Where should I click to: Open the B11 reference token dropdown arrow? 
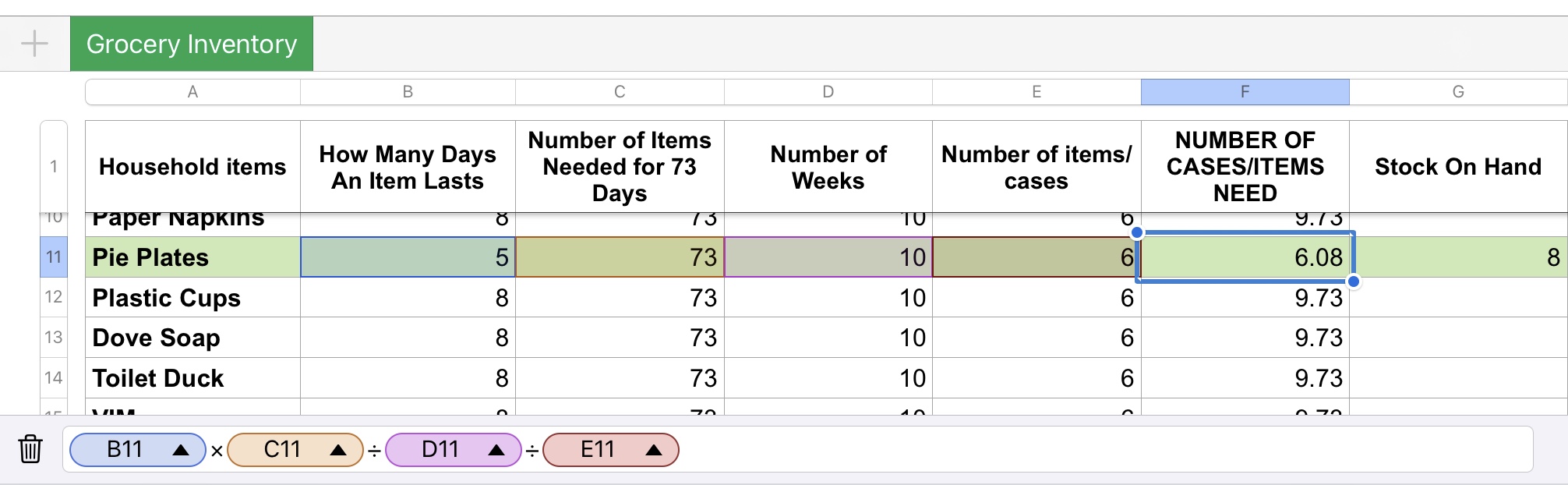(x=181, y=450)
